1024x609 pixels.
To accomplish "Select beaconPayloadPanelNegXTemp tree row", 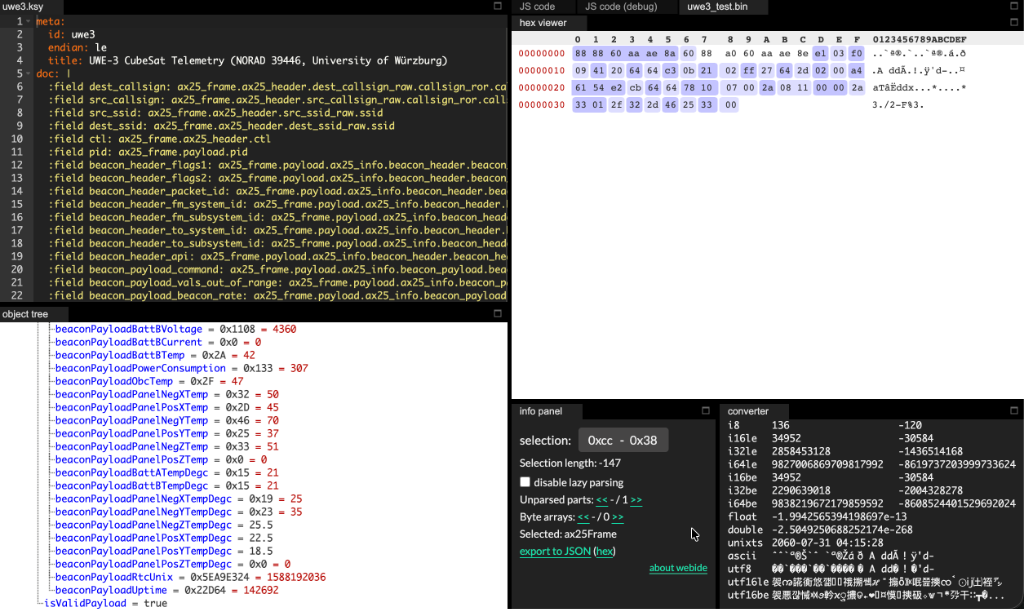I will point(167,394).
